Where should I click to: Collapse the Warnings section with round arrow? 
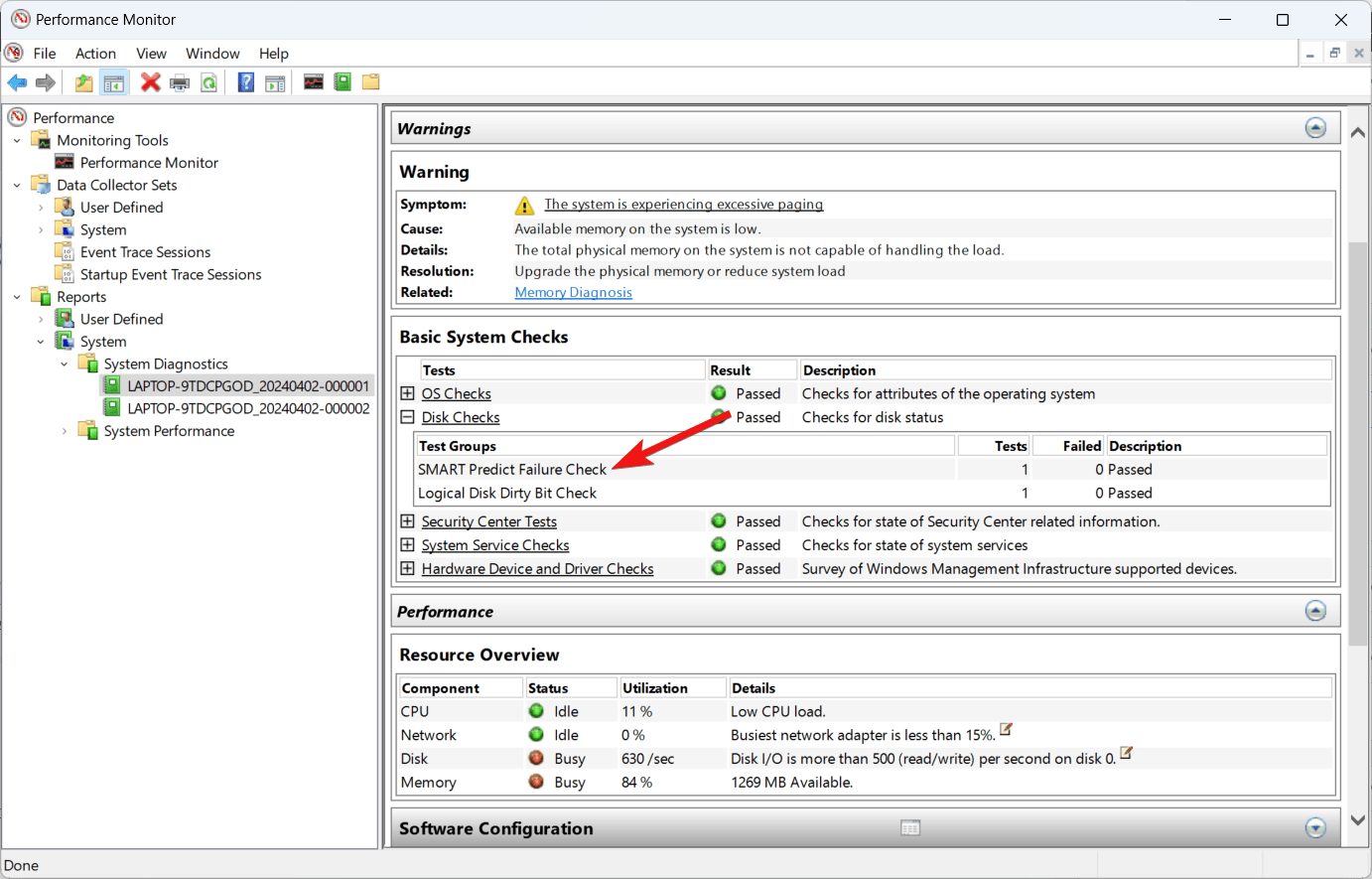tap(1315, 128)
